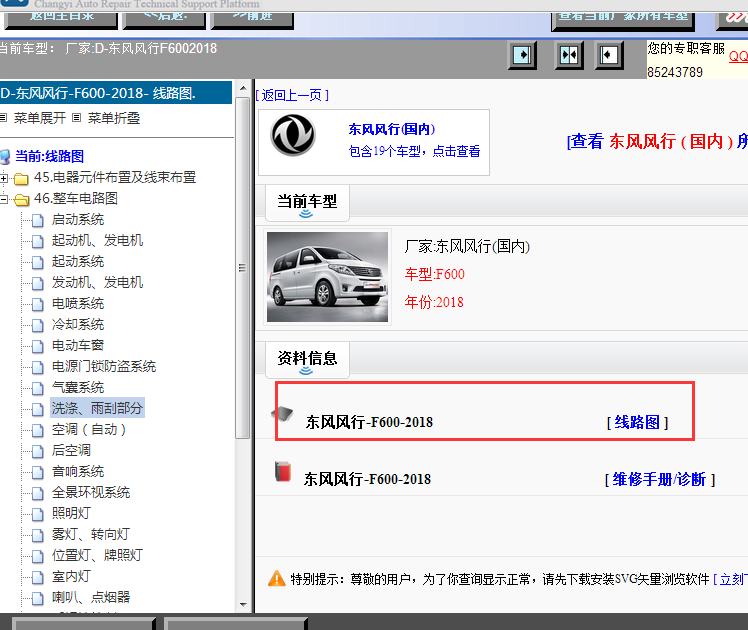Open 起动系统 in the tree

[78, 261]
